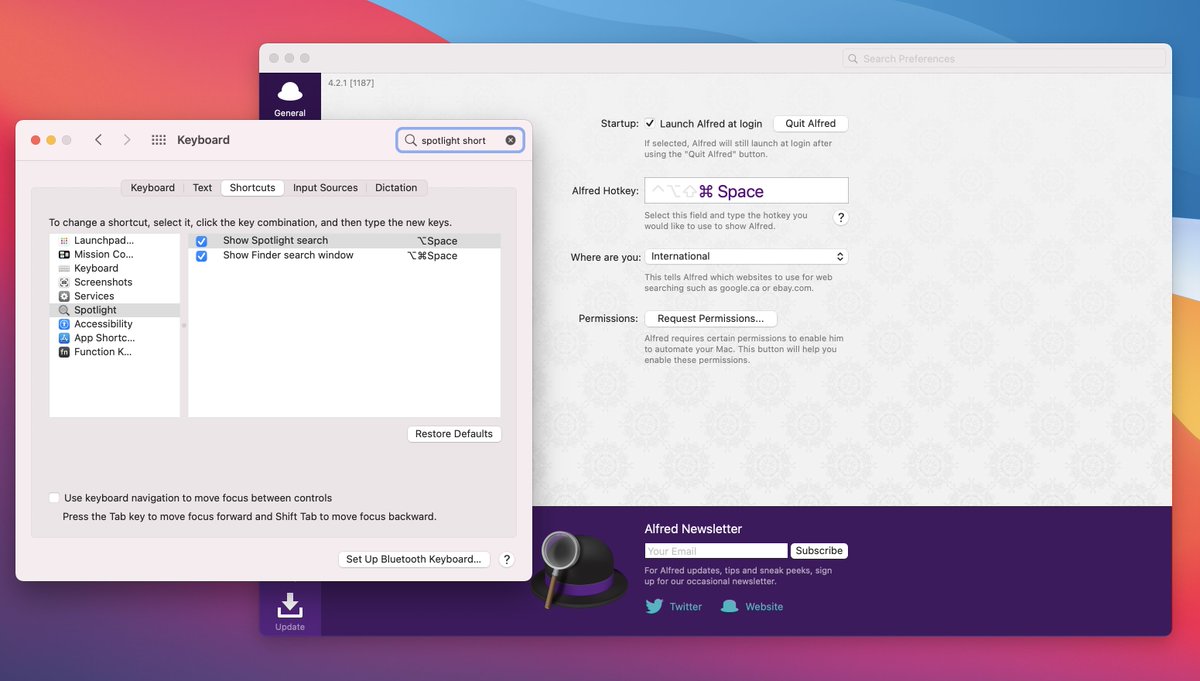Select Show Spotlight search row label
The width and height of the screenshot is (1200, 681).
click(275, 241)
